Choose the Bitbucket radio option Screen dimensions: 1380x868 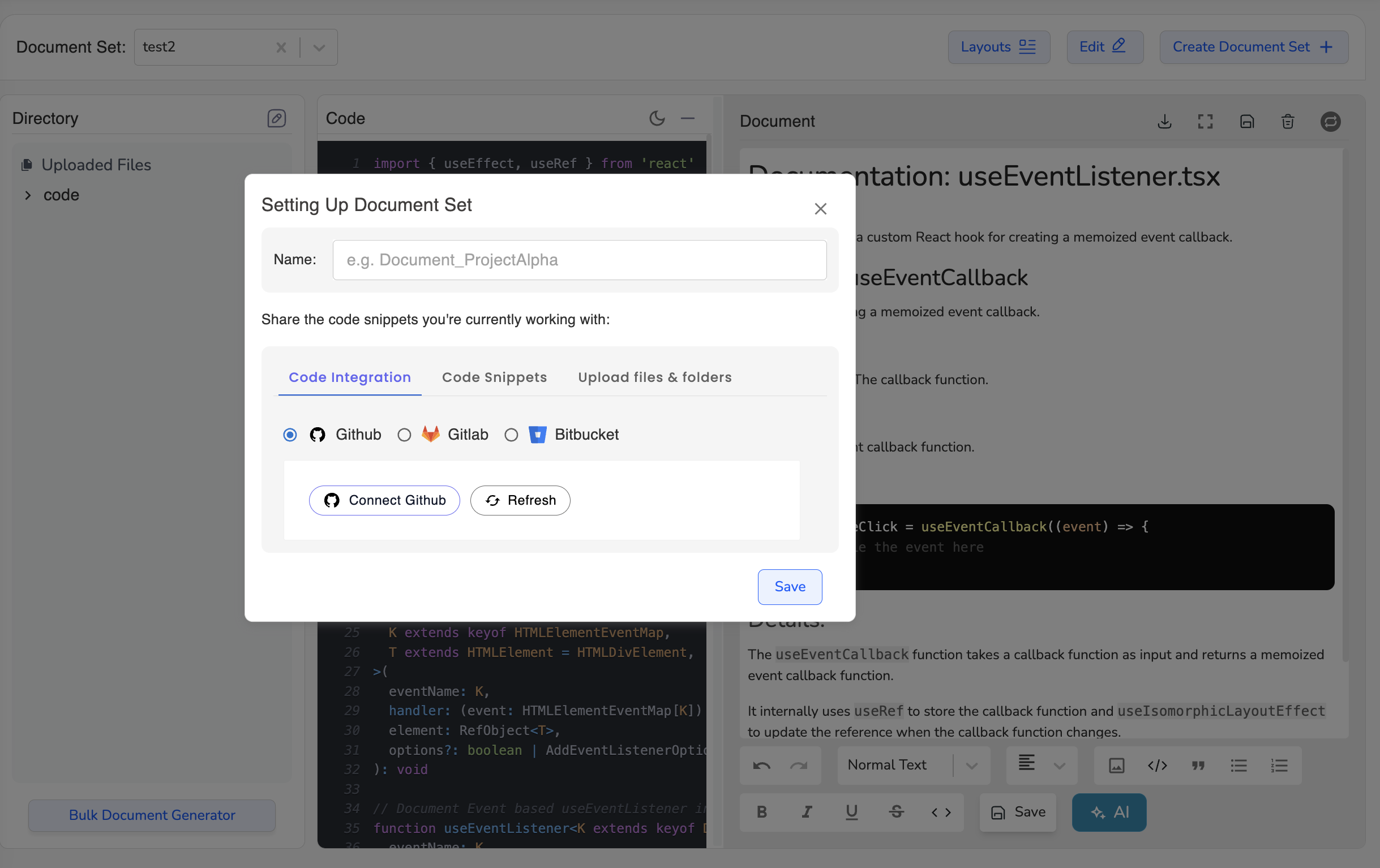point(511,435)
